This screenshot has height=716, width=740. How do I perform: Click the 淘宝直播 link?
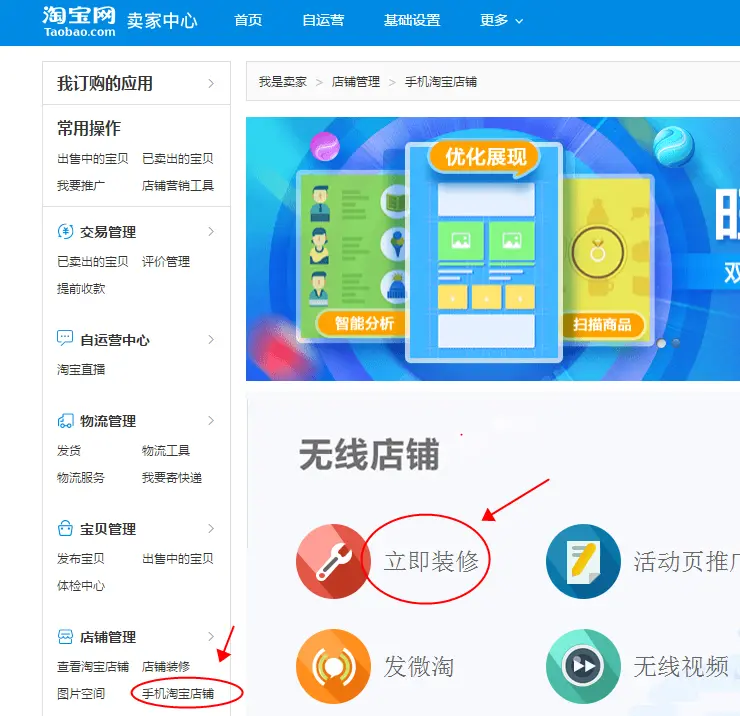(81, 369)
